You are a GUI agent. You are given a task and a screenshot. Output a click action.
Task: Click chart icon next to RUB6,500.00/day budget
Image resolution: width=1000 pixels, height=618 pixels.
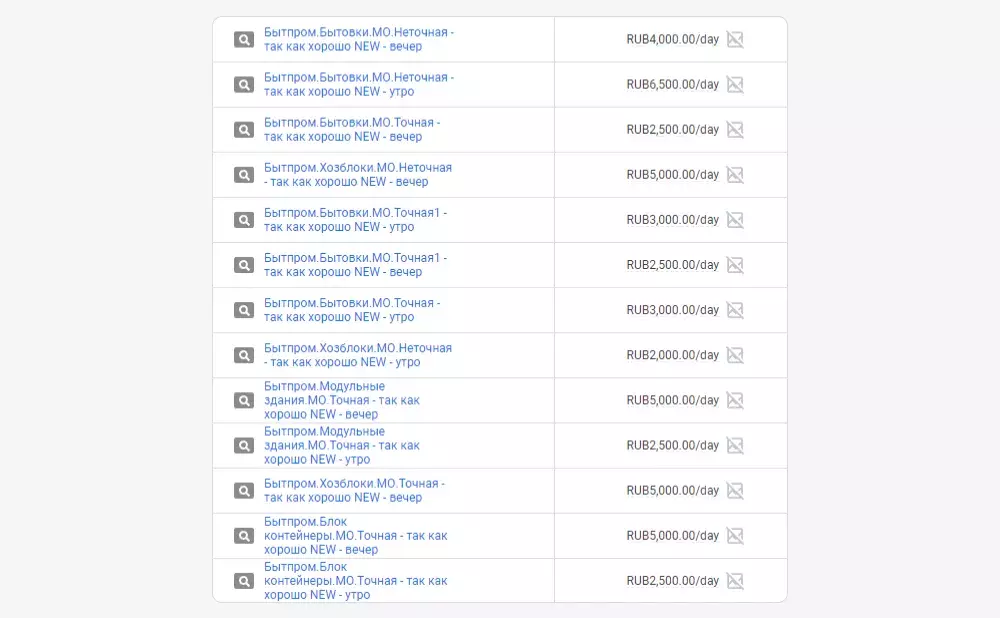[x=735, y=85]
